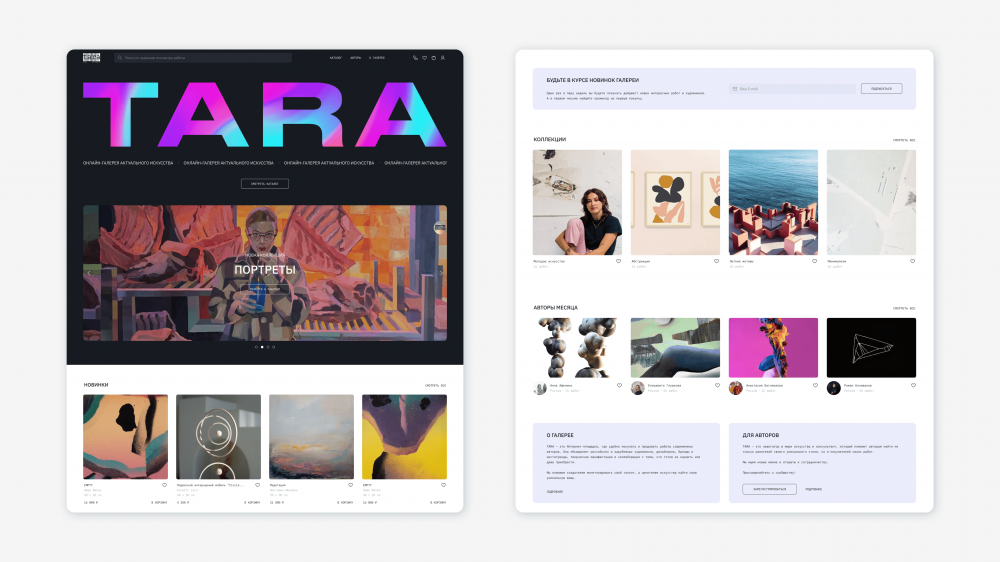Image resolution: width=1000 pixels, height=562 pixels.
Task: Open the Каталог menu item
Action: [x=335, y=58]
